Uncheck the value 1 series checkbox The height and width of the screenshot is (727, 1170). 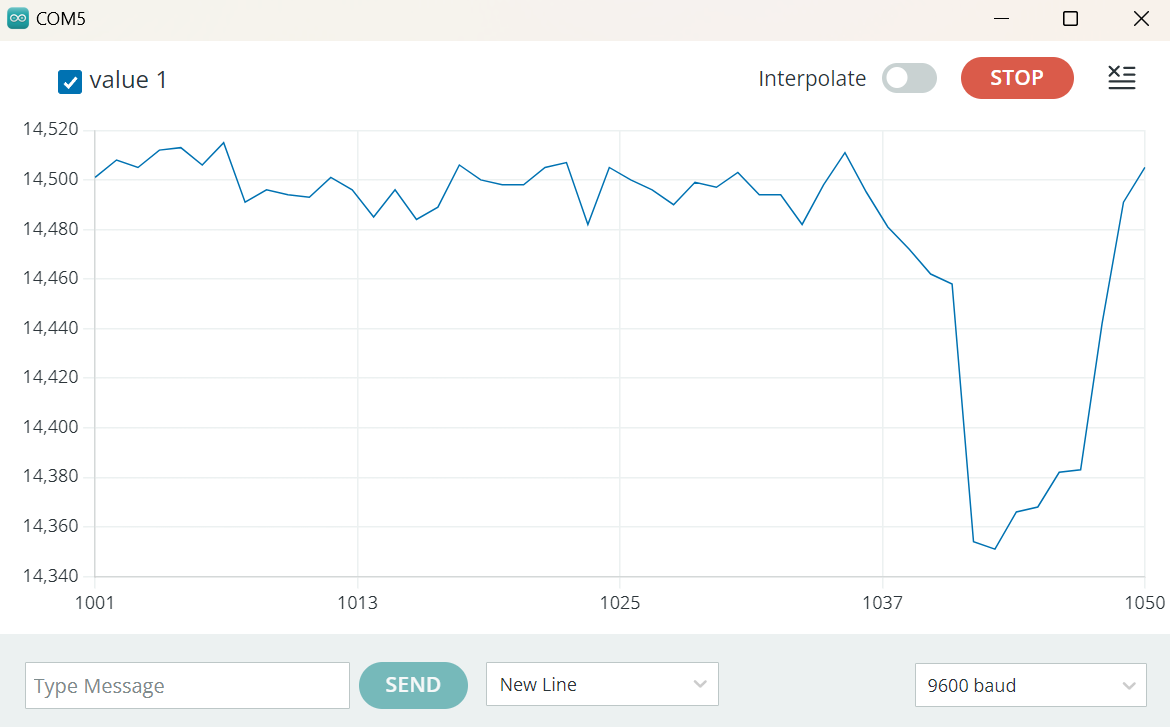click(70, 82)
